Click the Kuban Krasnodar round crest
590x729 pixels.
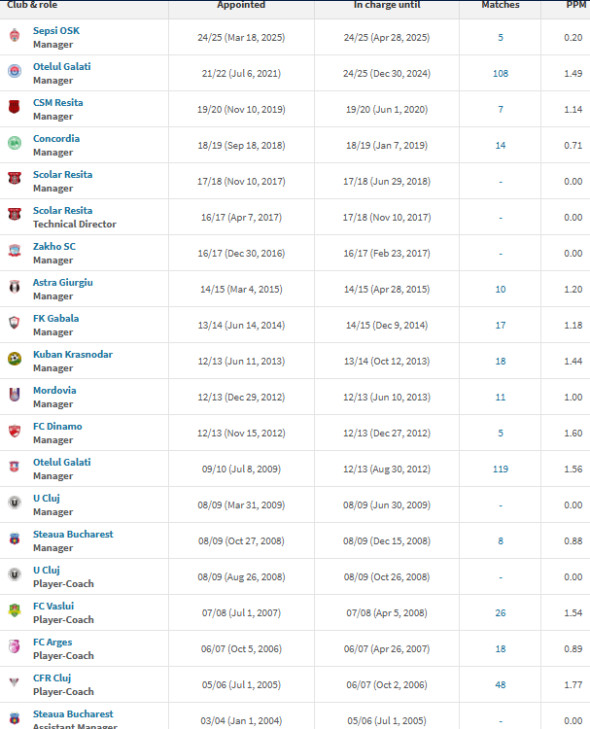(14, 358)
